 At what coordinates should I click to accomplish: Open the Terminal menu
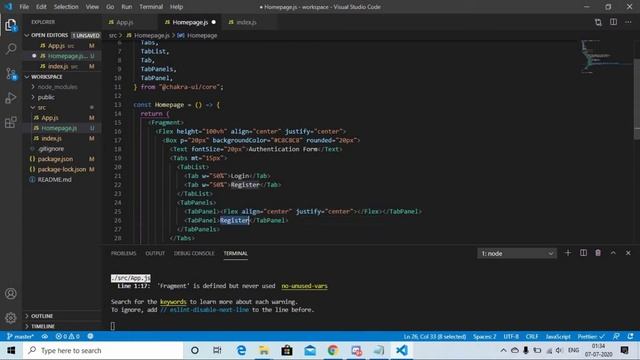tap(151, 7)
